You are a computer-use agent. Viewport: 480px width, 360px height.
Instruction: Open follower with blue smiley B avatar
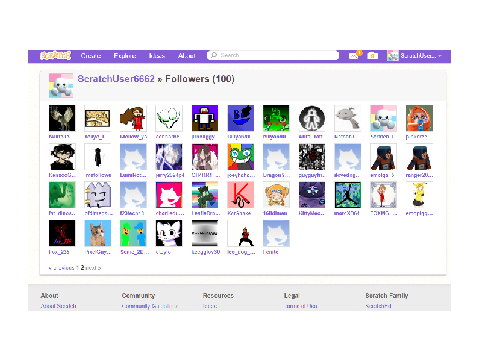[x=241, y=118]
